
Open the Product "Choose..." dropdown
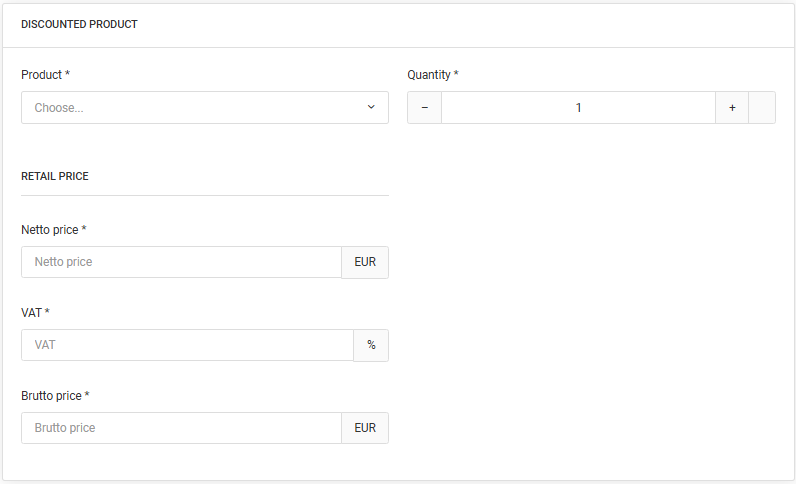tap(190, 108)
